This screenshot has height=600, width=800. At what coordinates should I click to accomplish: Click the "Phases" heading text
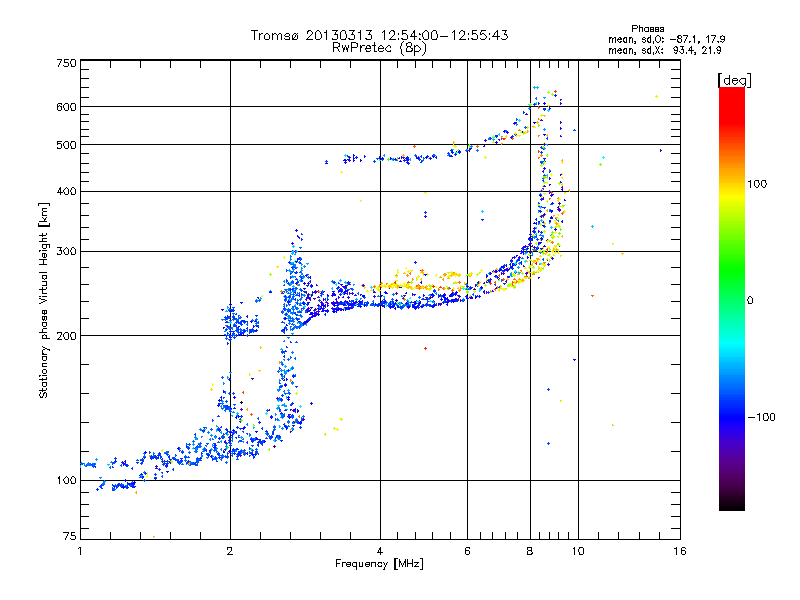(x=647, y=29)
